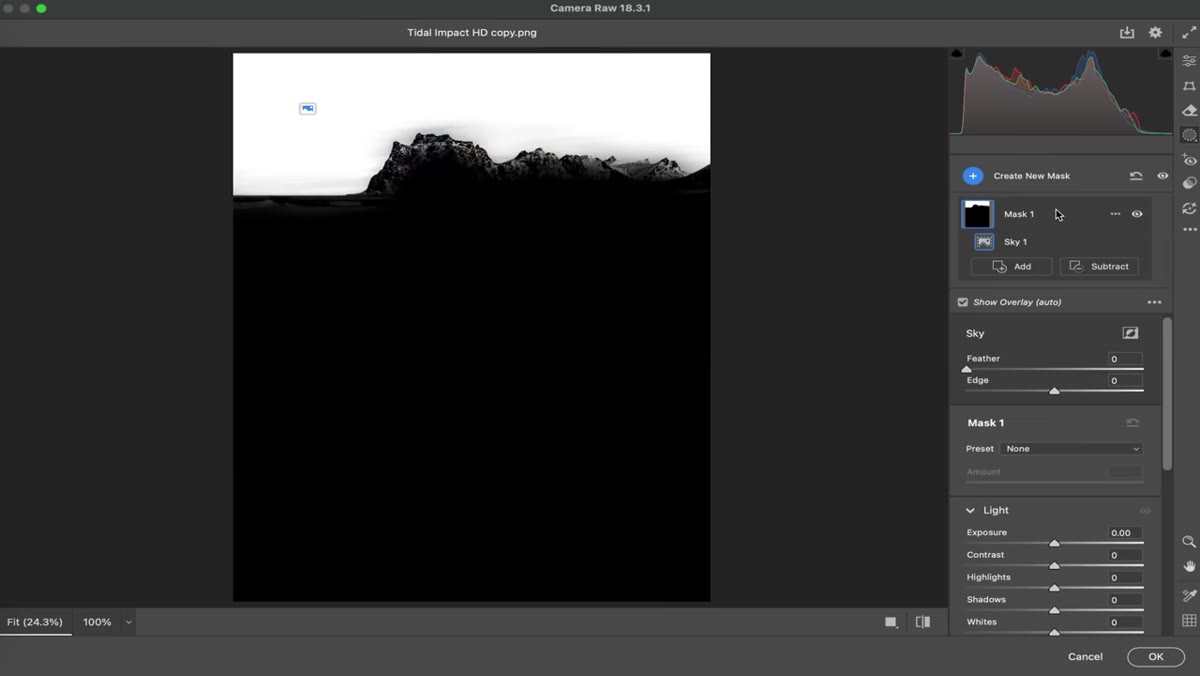The width and height of the screenshot is (1200, 676).
Task: Click the save image download icon
Action: click(x=1127, y=32)
